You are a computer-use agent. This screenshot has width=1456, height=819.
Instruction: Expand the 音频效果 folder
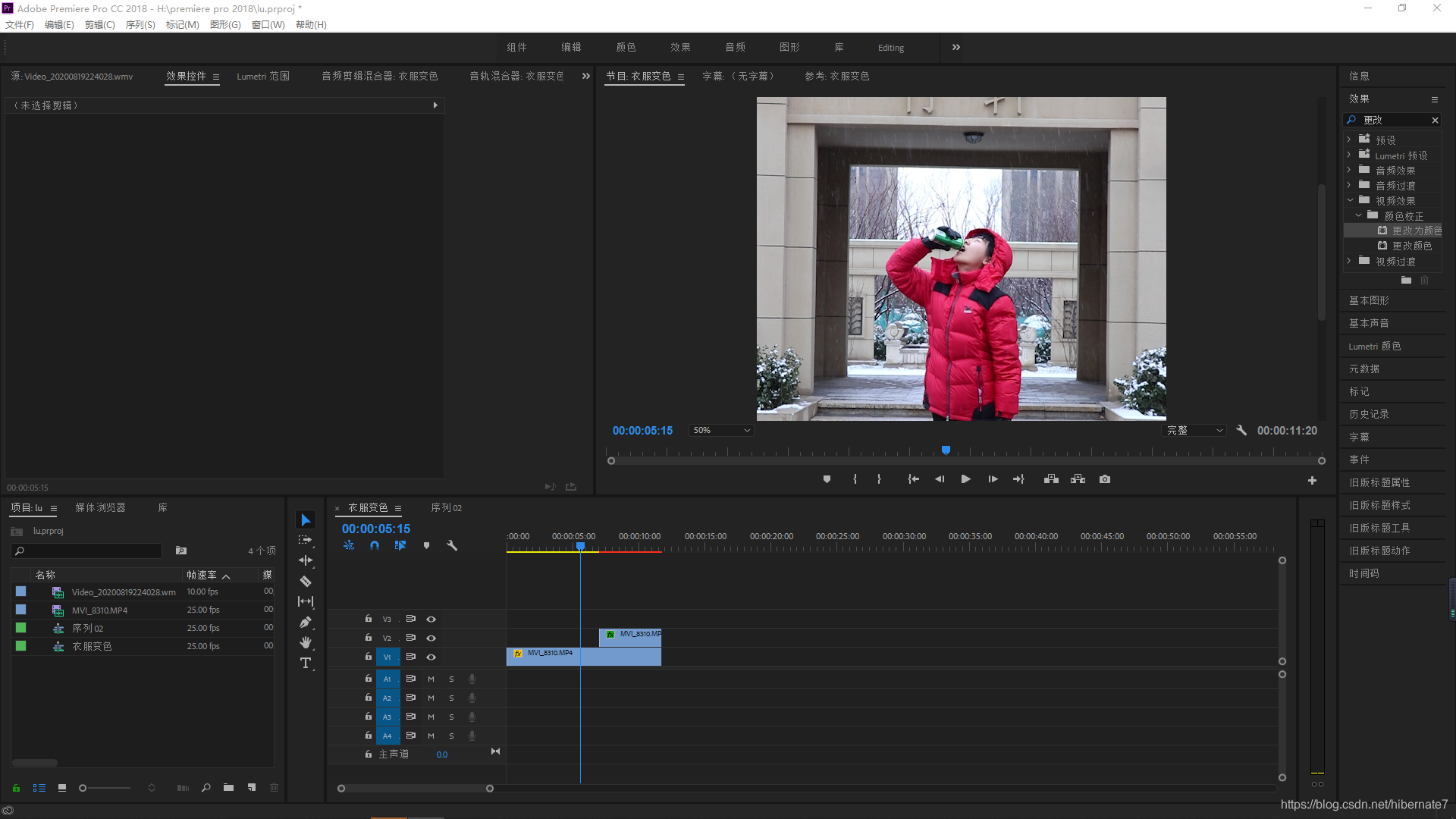tap(1349, 170)
